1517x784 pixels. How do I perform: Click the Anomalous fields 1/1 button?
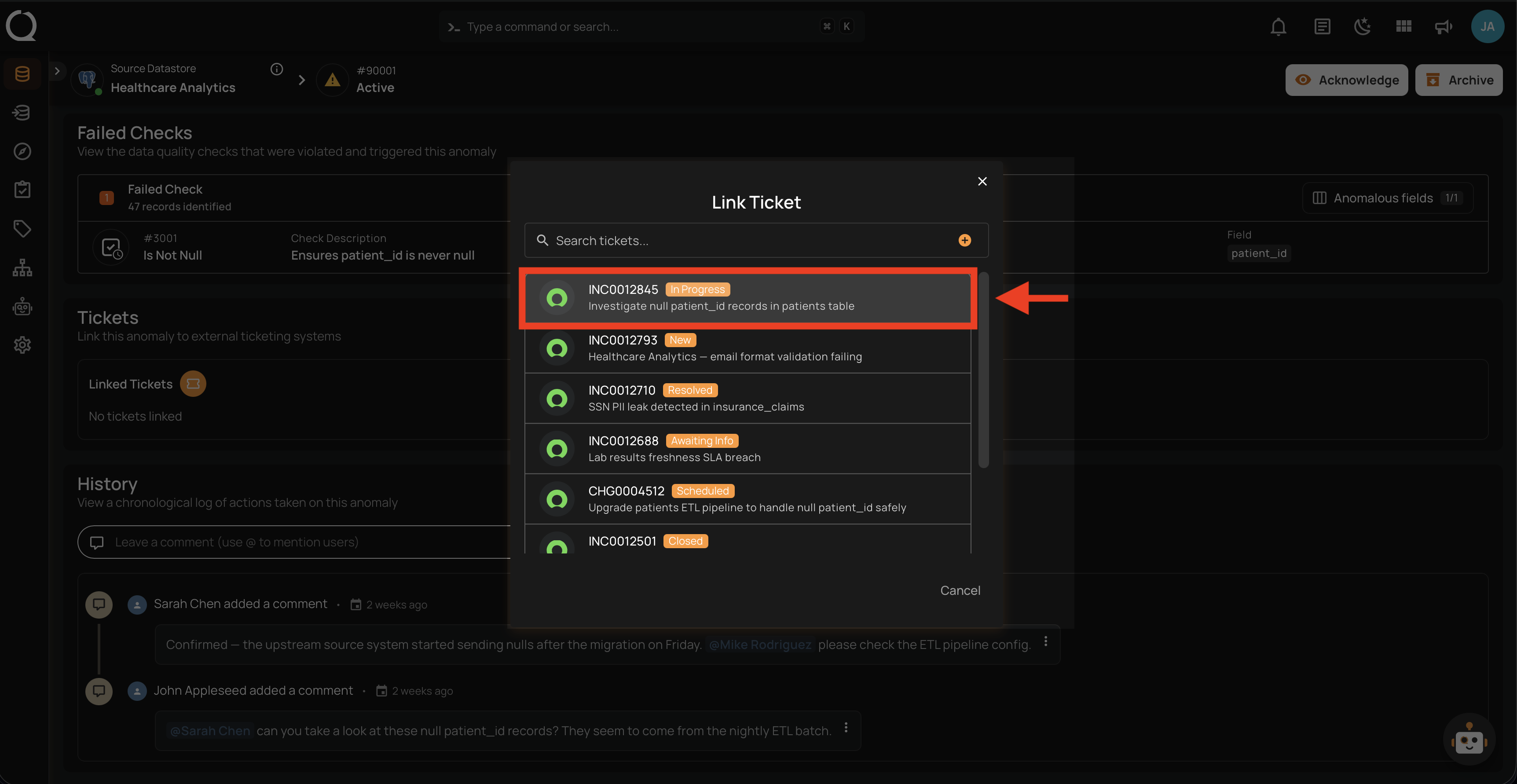[1388, 198]
